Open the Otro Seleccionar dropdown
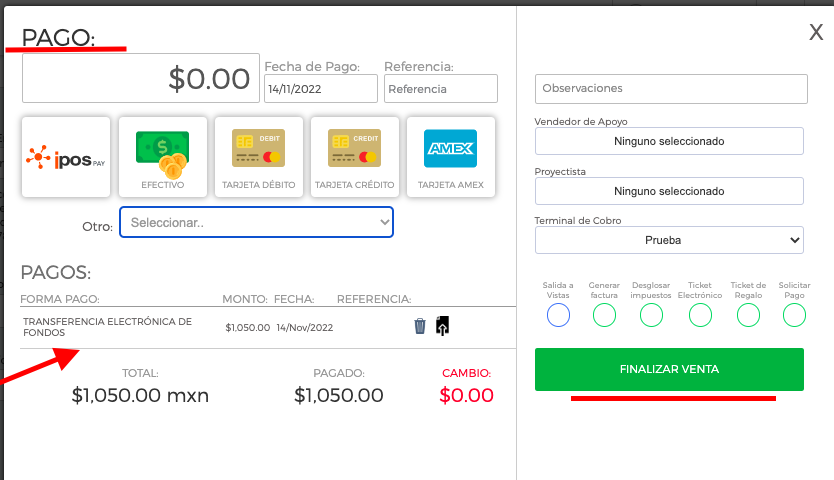834x480 pixels. (x=256, y=222)
